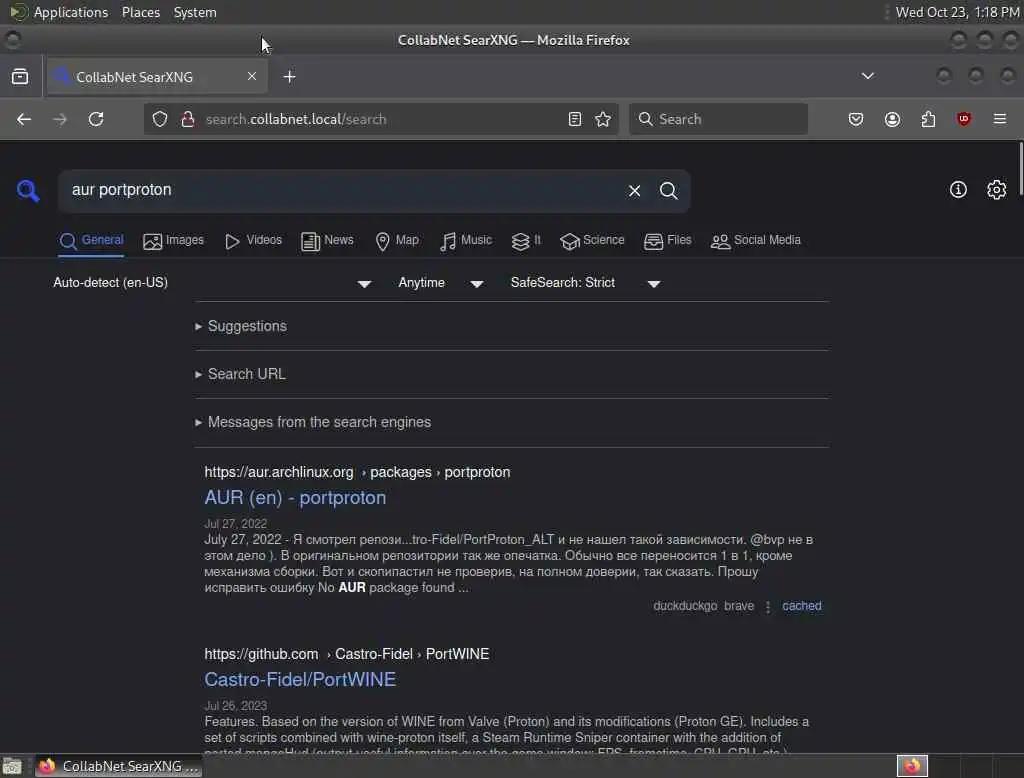The width and height of the screenshot is (1024, 778).
Task: Submit search with the magnifier button
Action: (x=668, y=191)
